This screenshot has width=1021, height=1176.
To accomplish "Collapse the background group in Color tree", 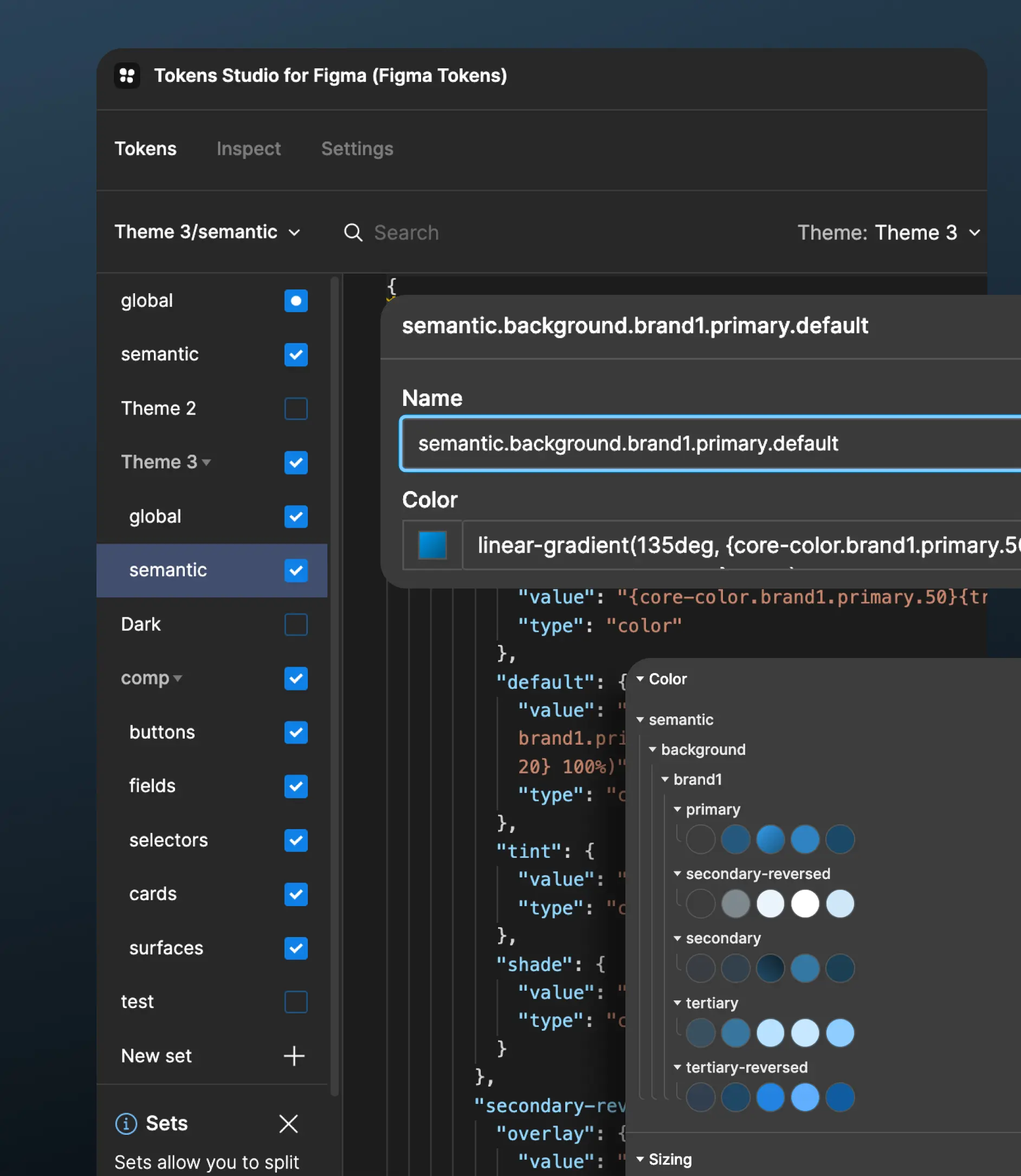I will pos(653,749).
